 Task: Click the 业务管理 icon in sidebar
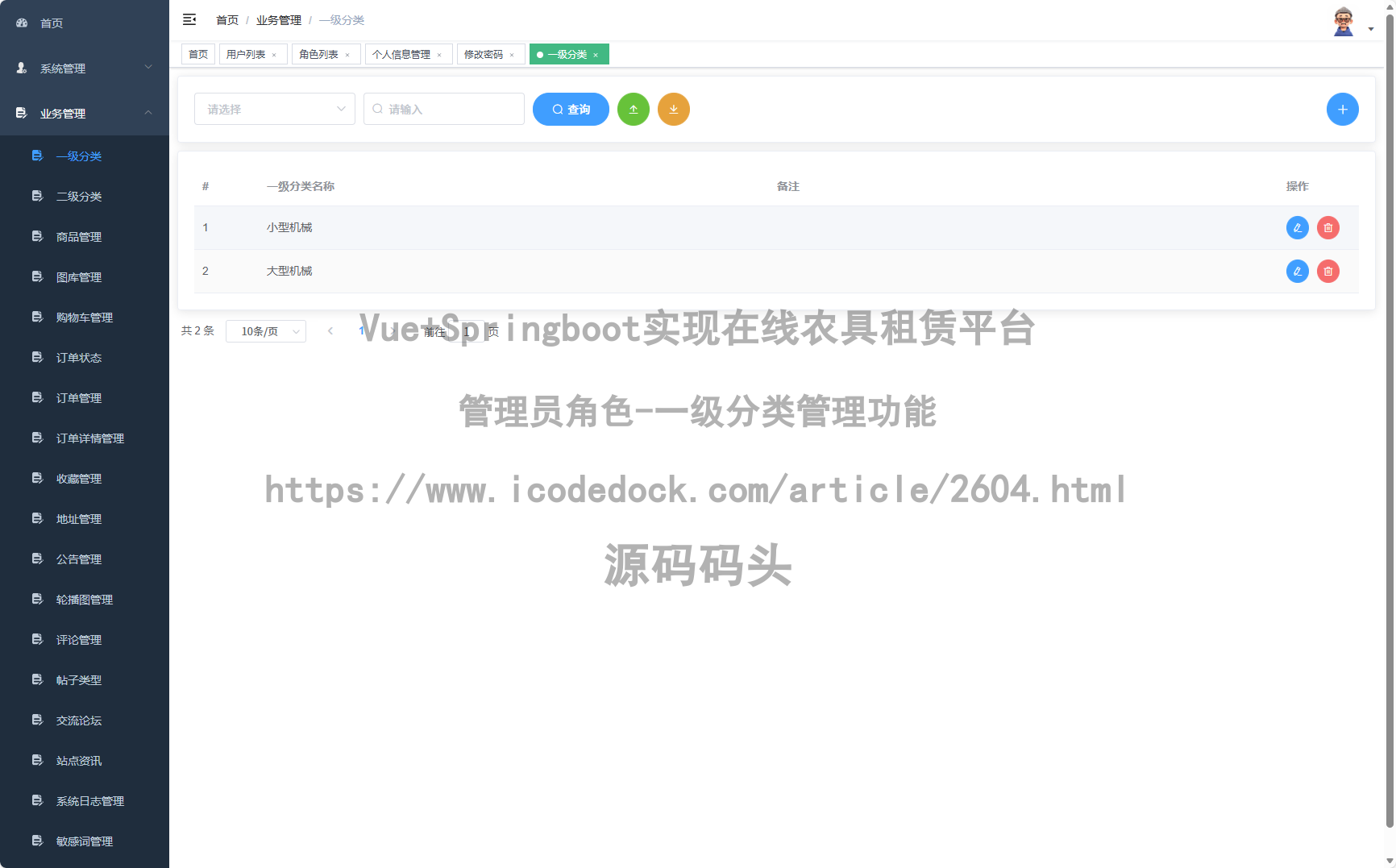pos(21,113)
